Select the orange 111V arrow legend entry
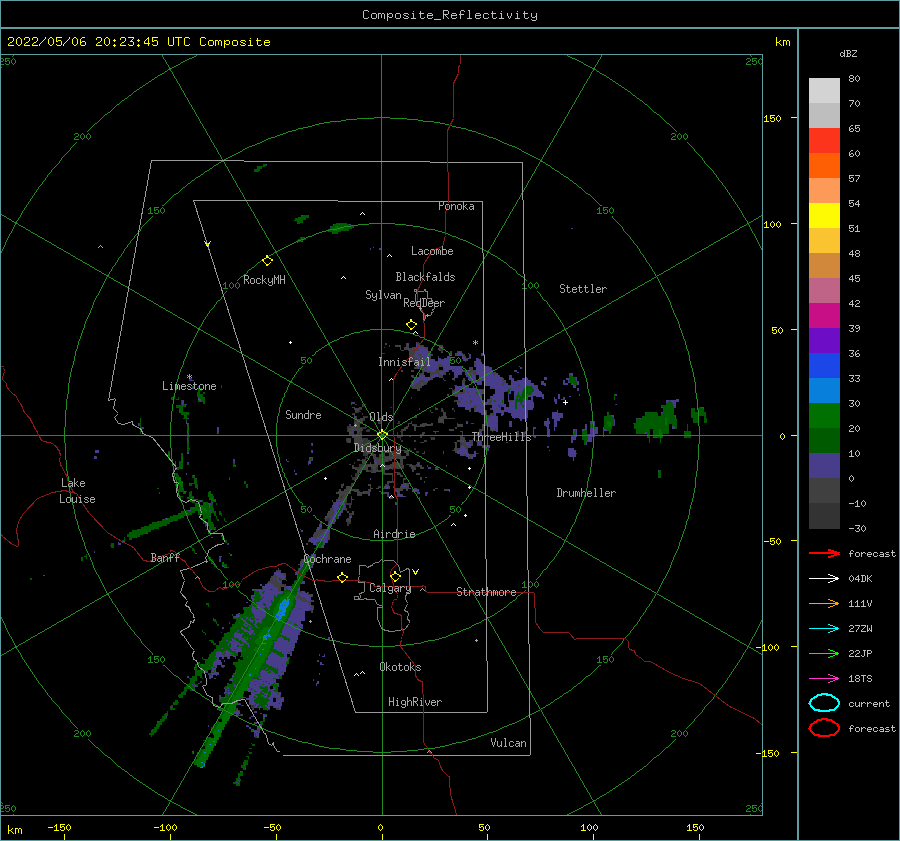The image size is (900, 841). 824,603
